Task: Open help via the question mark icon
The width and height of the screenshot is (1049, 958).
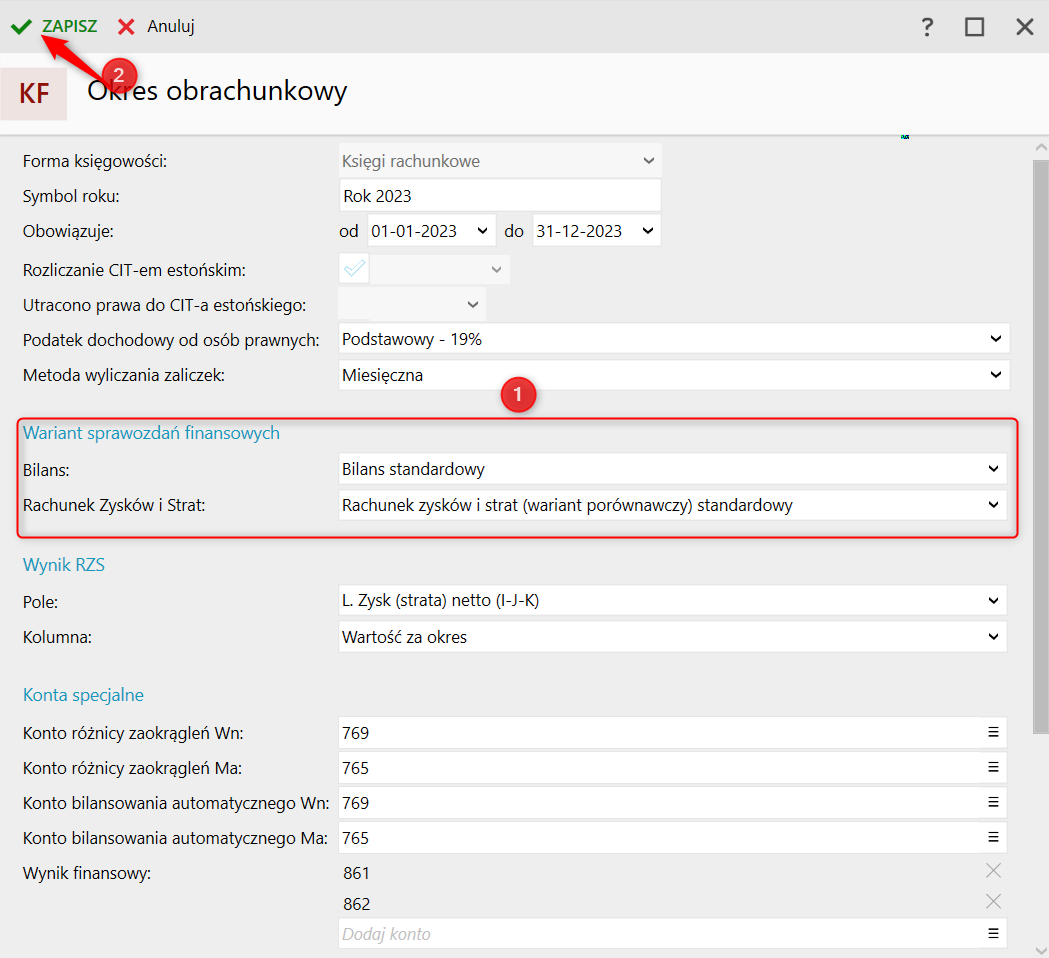Action: click(x=927, y=27)
